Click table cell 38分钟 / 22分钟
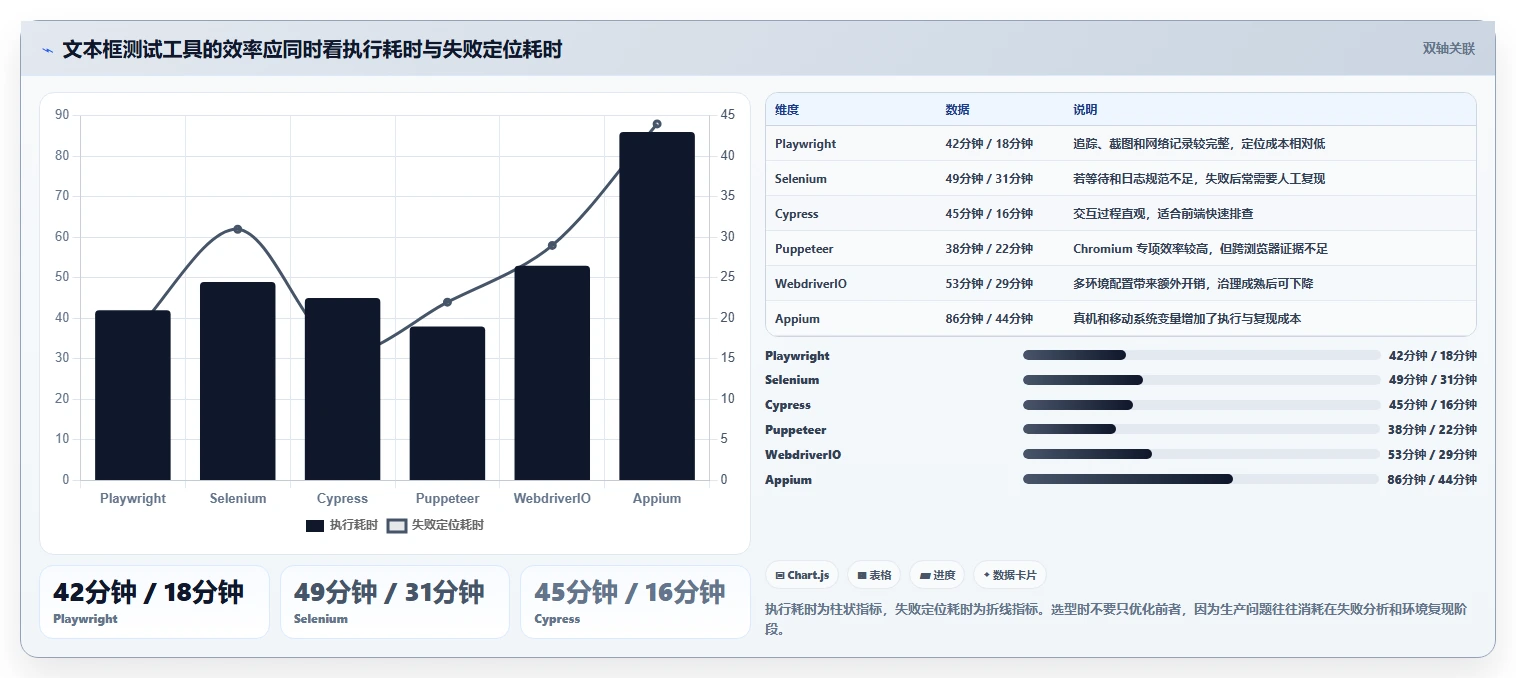The width and height of the screenshot is (1516, 678). 989,249
